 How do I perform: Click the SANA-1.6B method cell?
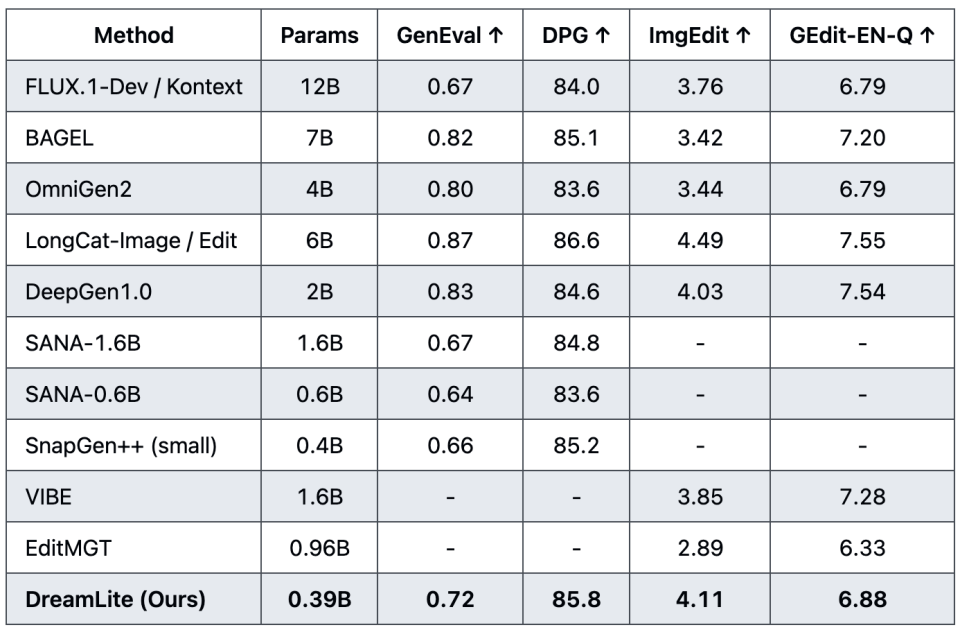tap(133, 343)
